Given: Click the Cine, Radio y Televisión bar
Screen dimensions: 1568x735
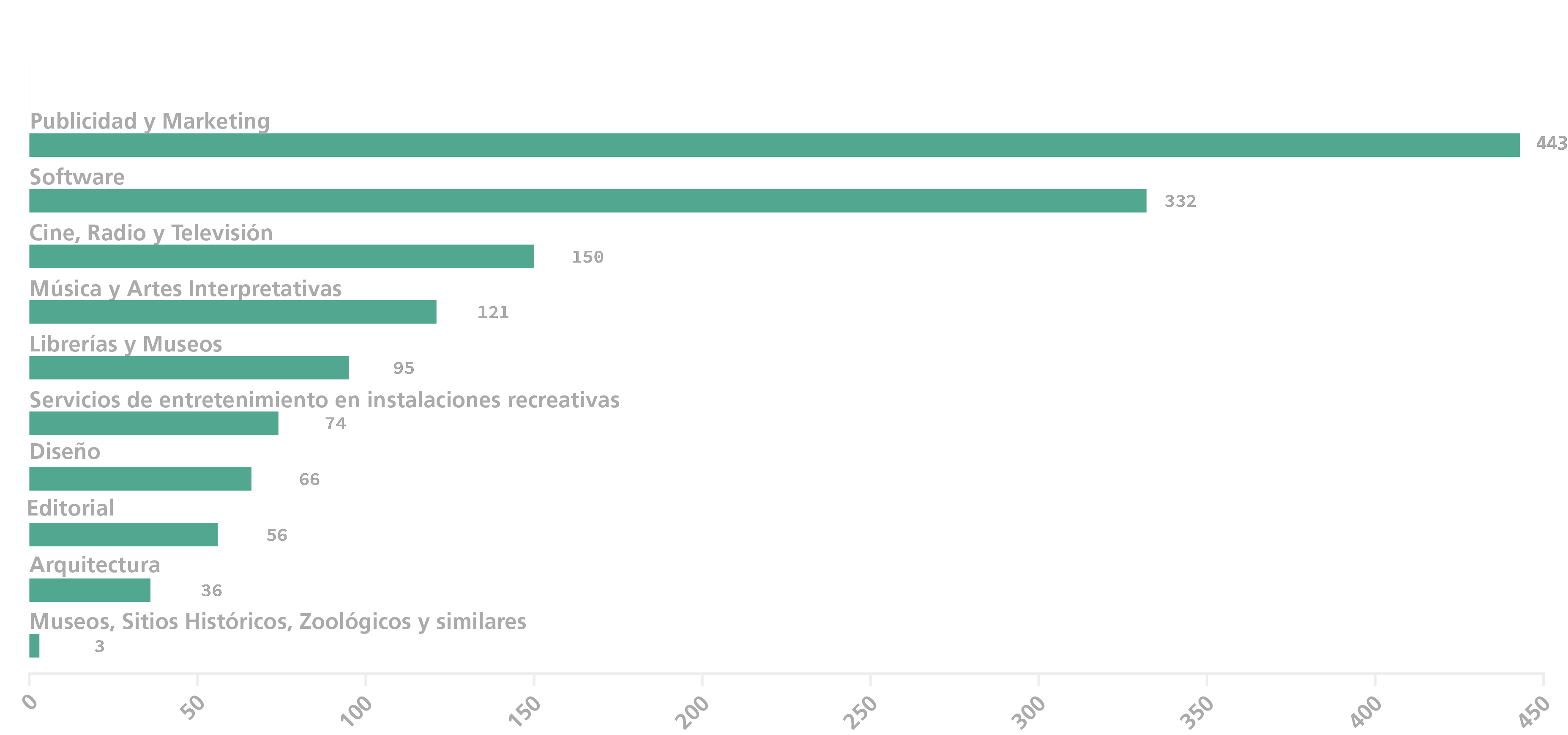Looking at the screenshot, I should 281,256.
